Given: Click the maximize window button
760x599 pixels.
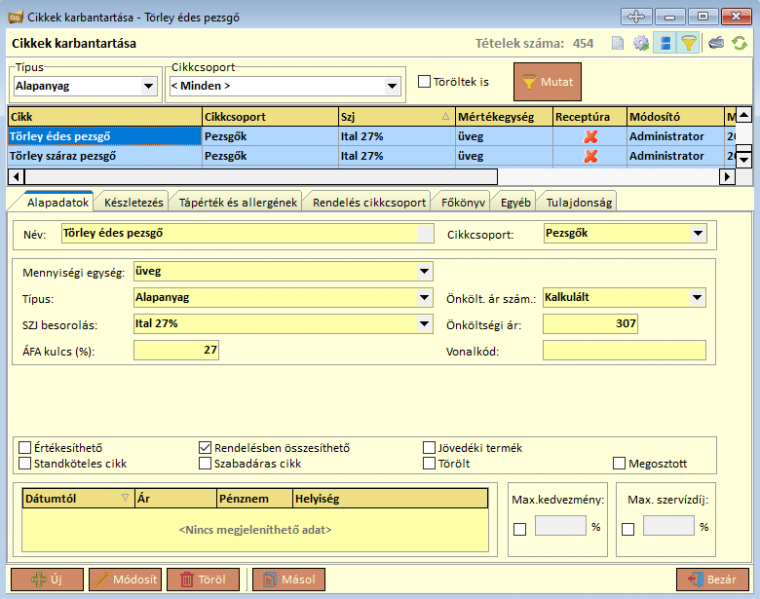Looking at the screenshot, I should pos(703,17).
